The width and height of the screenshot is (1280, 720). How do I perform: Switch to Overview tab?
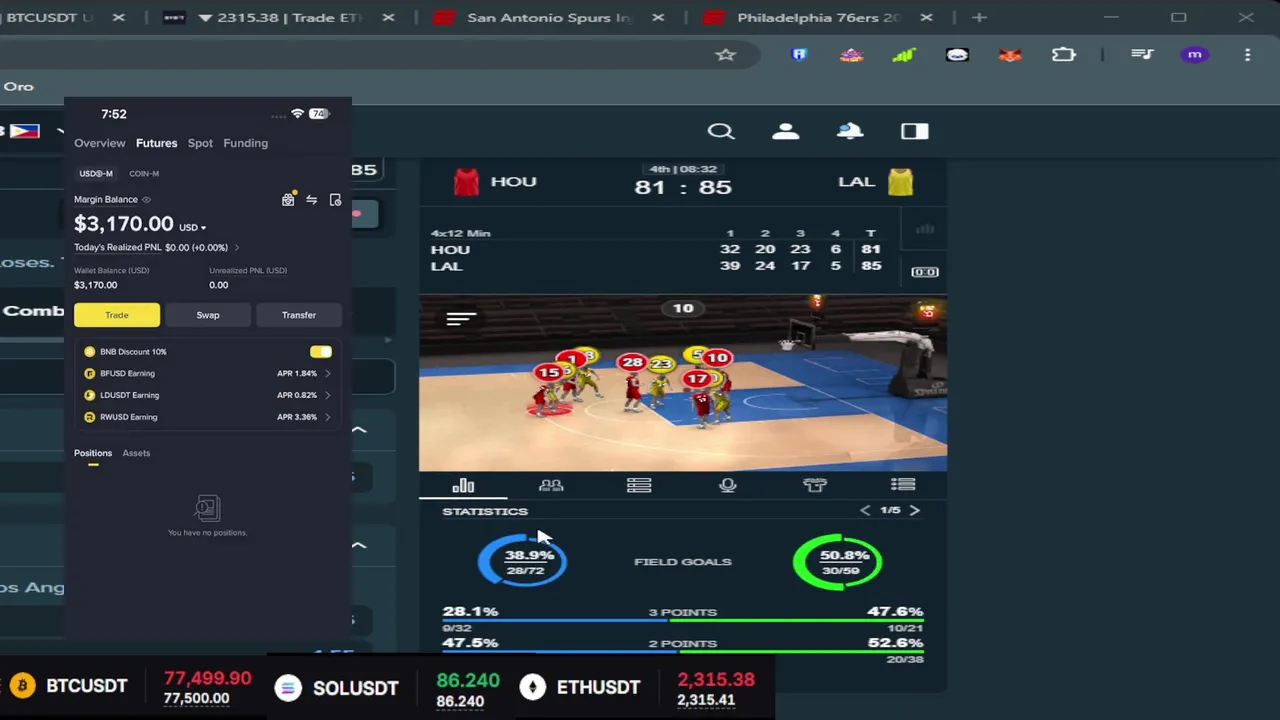pyautogui.click(x=100, y=143)
